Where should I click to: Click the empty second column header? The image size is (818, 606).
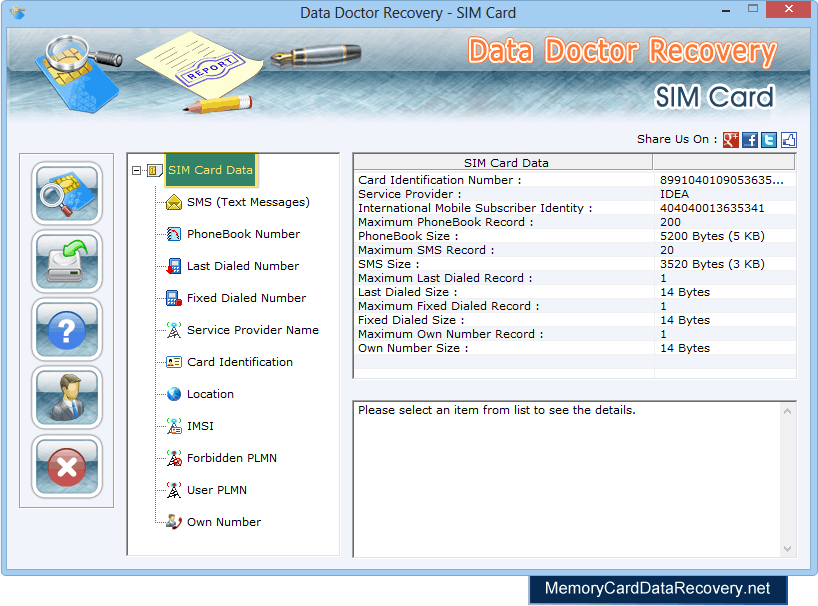(x=724, y=163)
